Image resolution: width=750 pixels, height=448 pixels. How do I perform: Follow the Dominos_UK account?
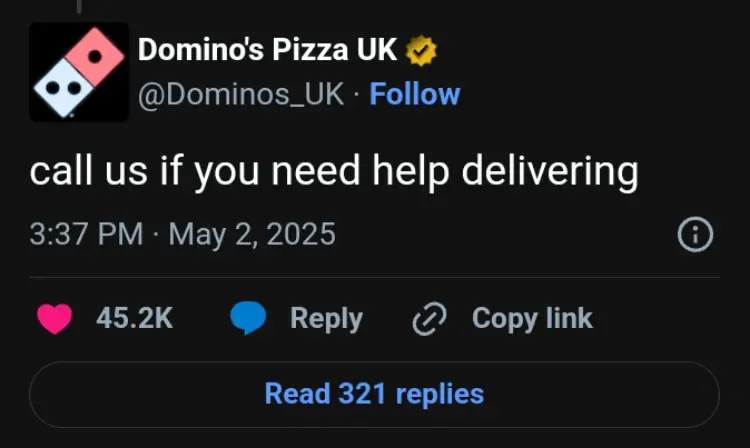(x=415, y=94)
